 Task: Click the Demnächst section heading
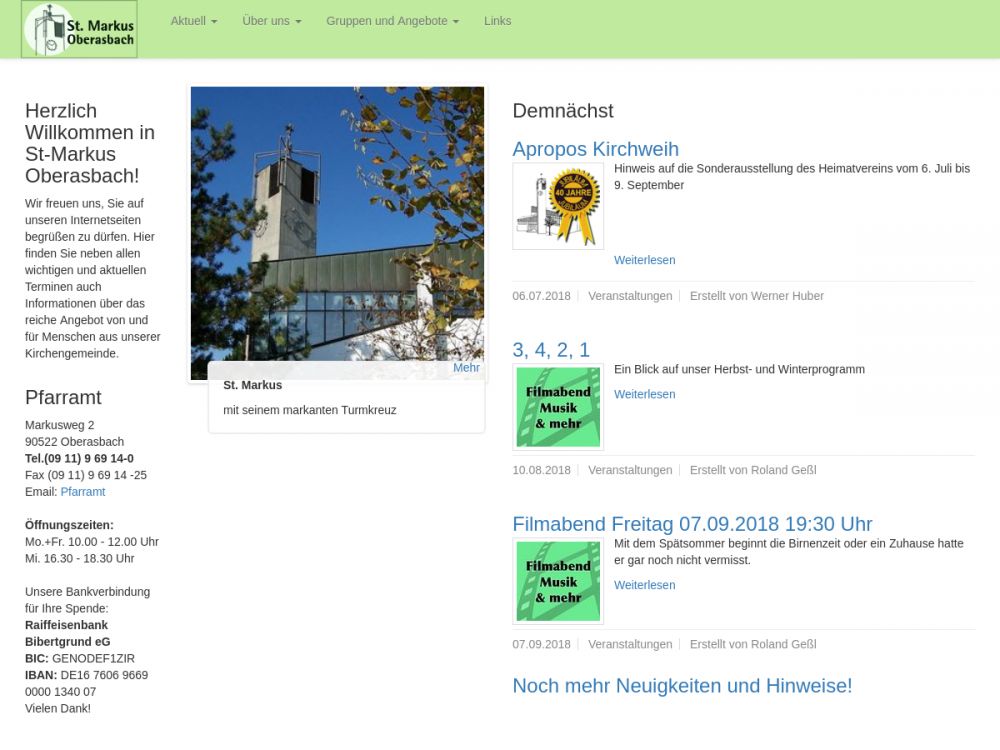click(563, 111)
